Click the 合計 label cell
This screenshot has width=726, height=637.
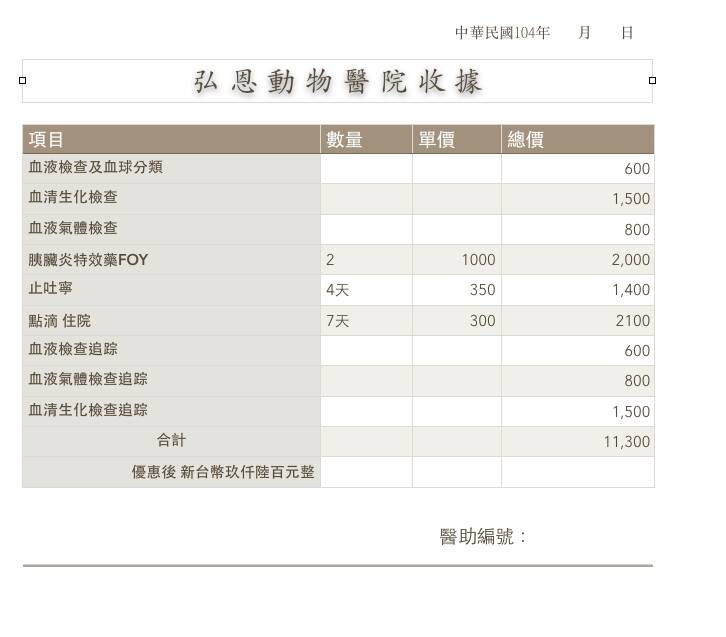click(171, 441)
